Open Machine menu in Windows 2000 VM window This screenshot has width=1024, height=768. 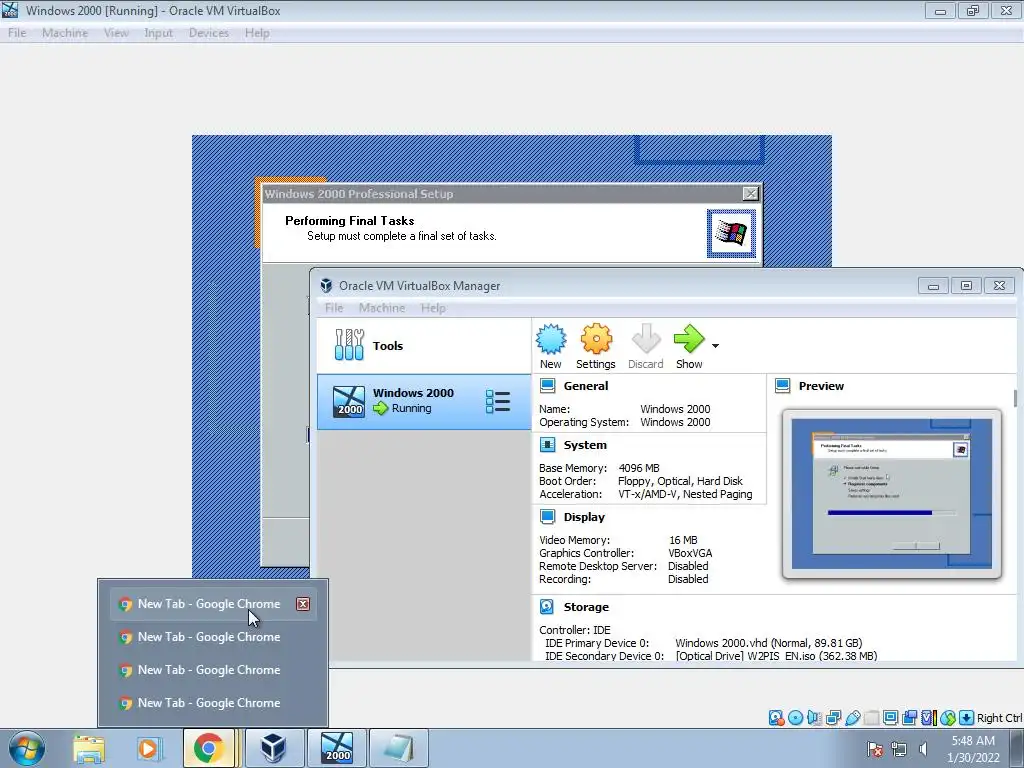pyautogui.click(x=65, y=33)
